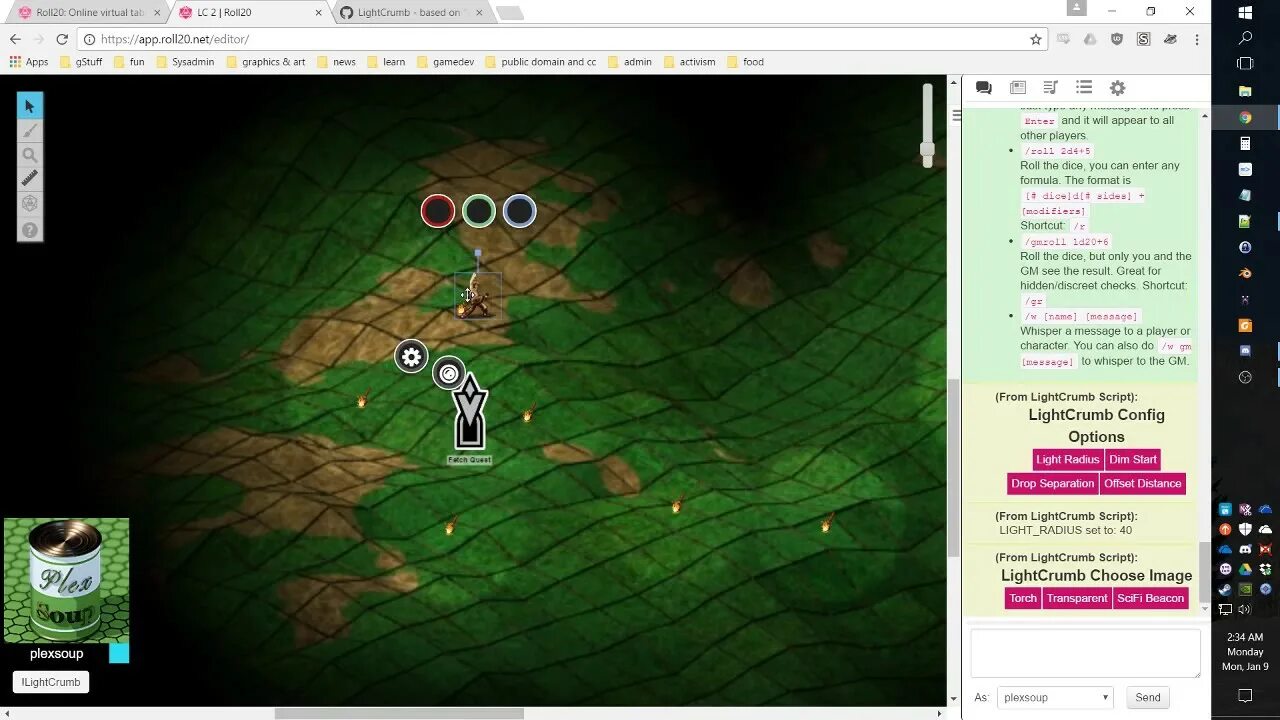This screenshot has height=720, width=1280.
Task: Click the Send chat button
Action: coord(1148,698)
